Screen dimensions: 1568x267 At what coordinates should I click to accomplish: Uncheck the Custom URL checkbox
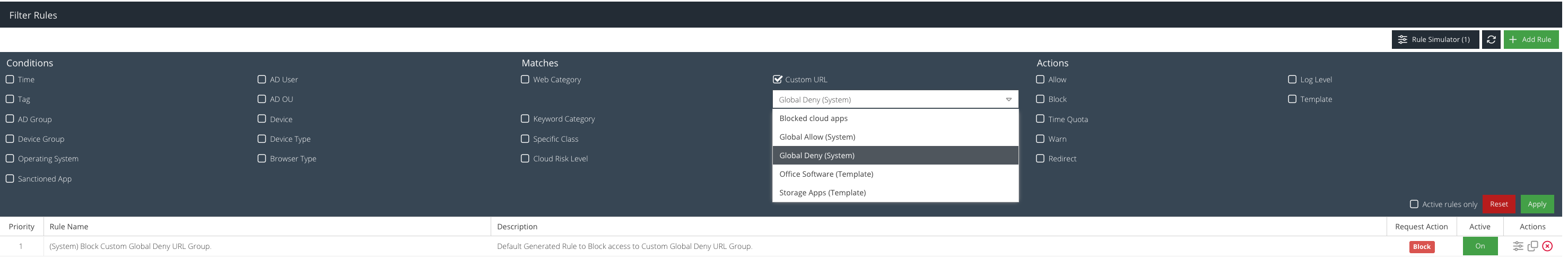777,79
